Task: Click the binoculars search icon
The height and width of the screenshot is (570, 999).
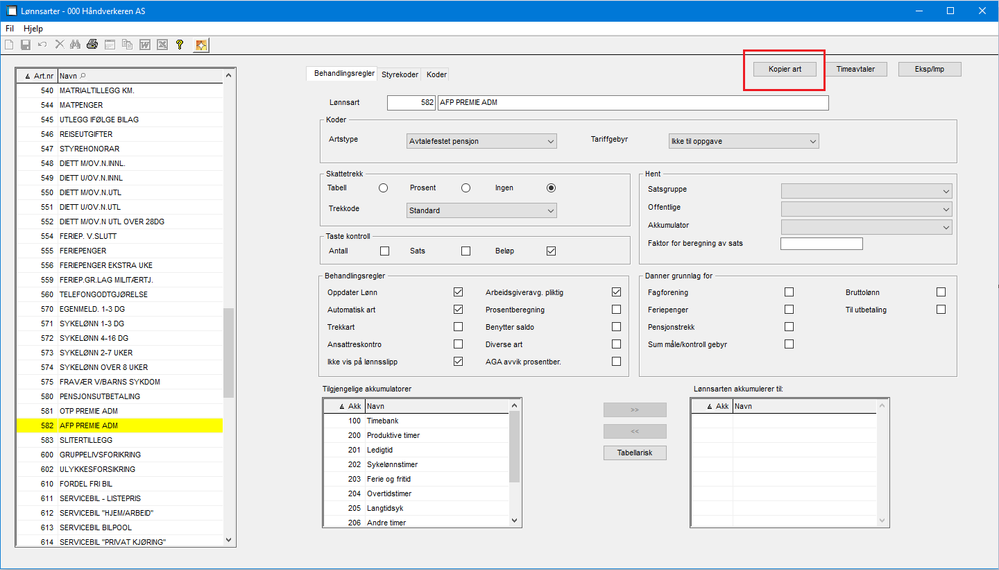Action: click(x=75, y=45)
